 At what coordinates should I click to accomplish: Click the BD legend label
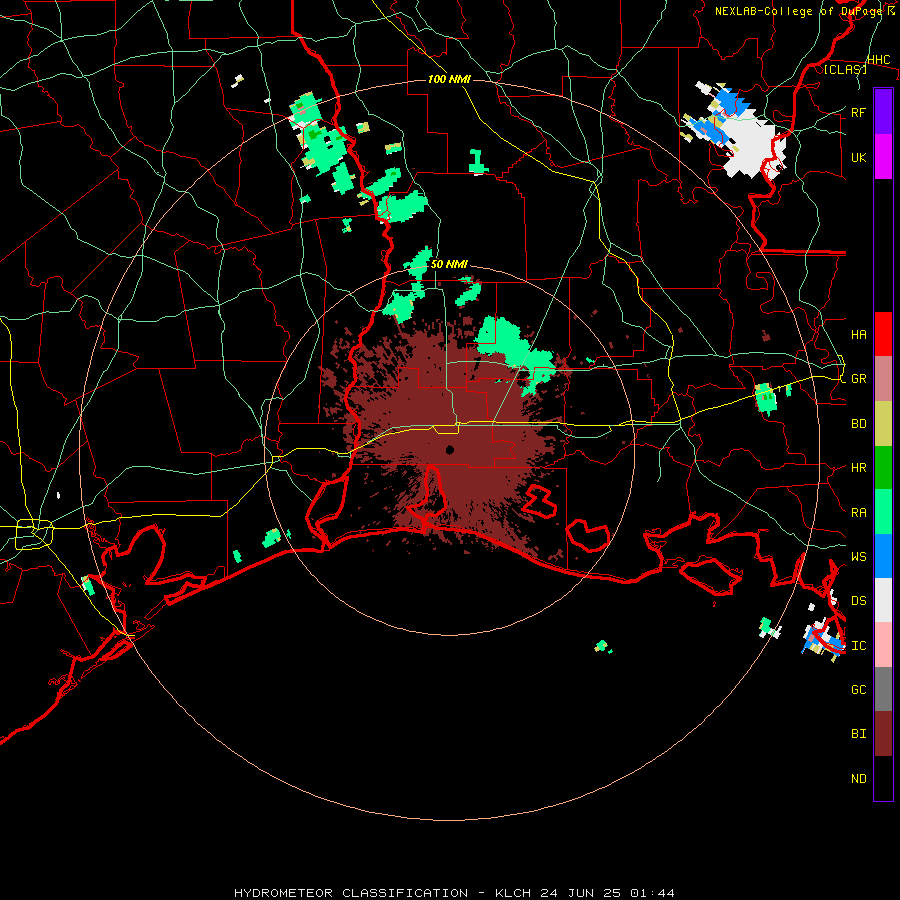click(x=858, y=424)
